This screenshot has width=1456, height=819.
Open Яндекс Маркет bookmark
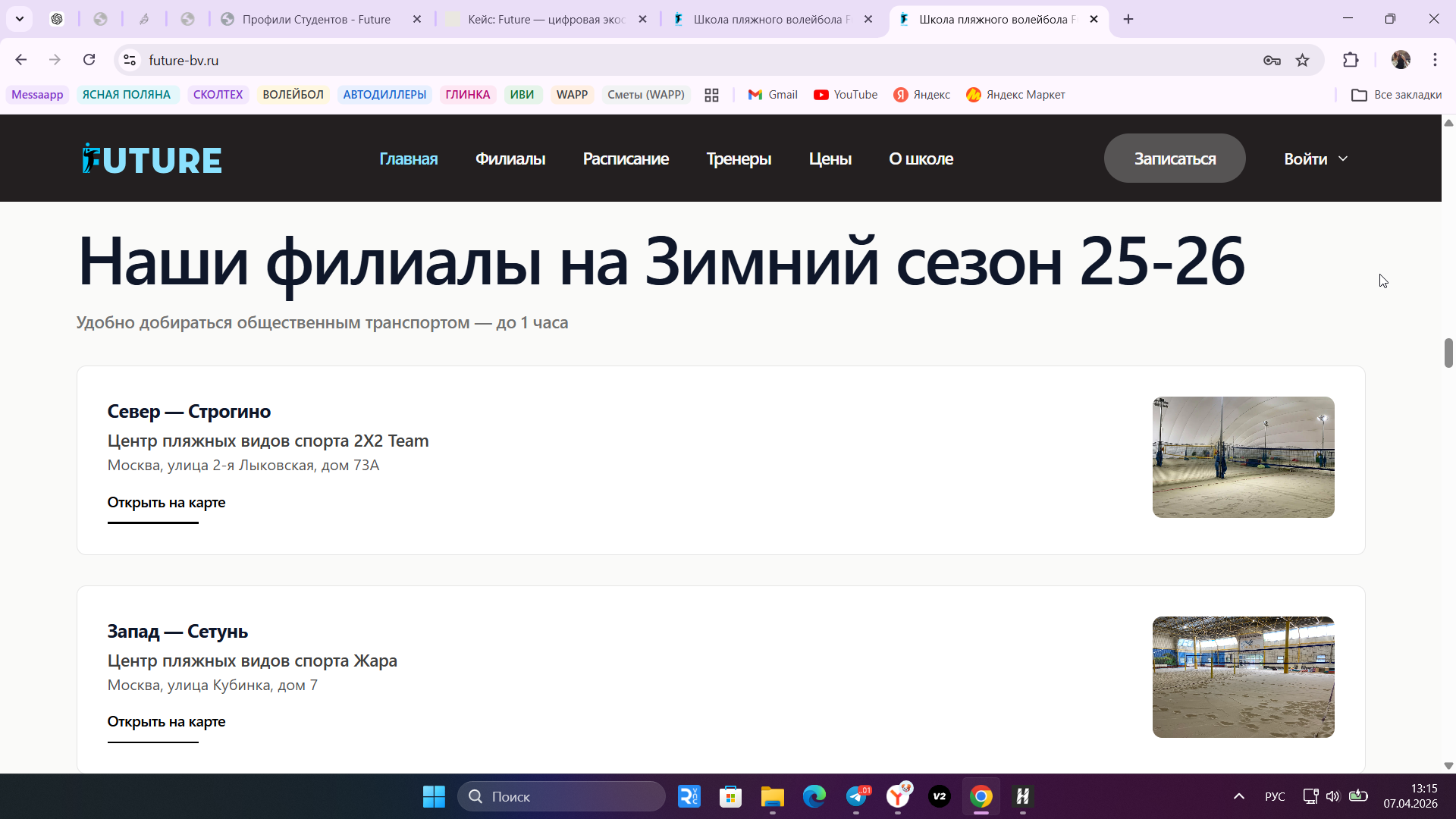(x=1015, y=94)
